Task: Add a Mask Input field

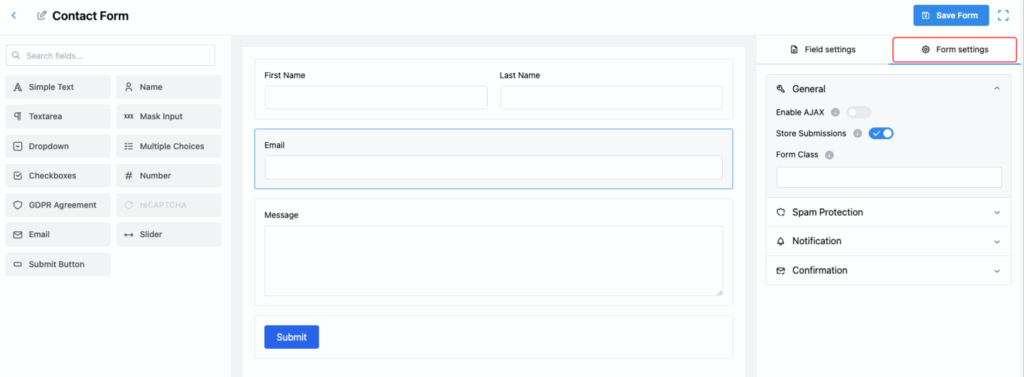Action: (168, 116)
